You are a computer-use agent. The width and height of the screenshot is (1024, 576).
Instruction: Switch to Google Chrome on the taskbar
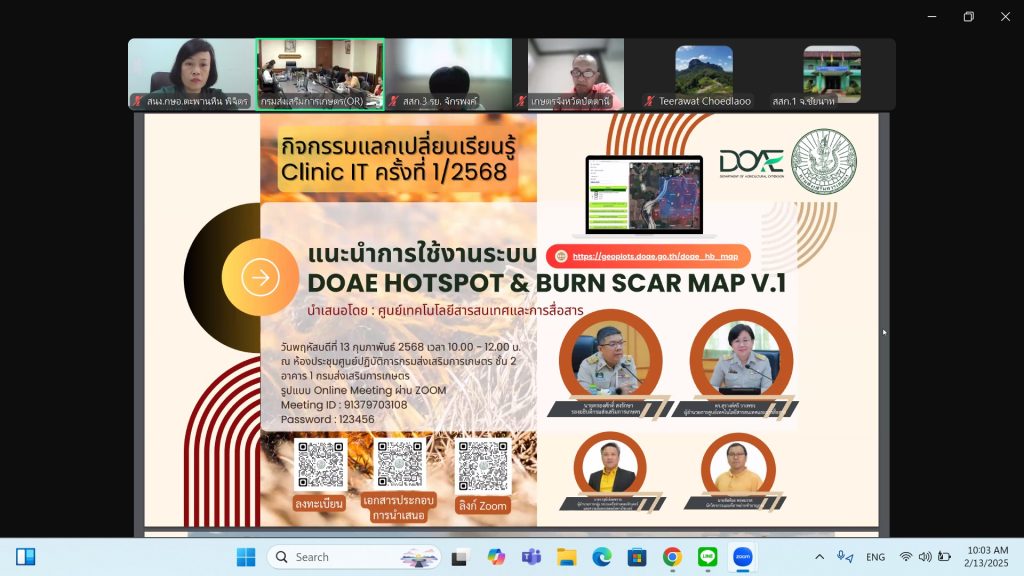673,557
